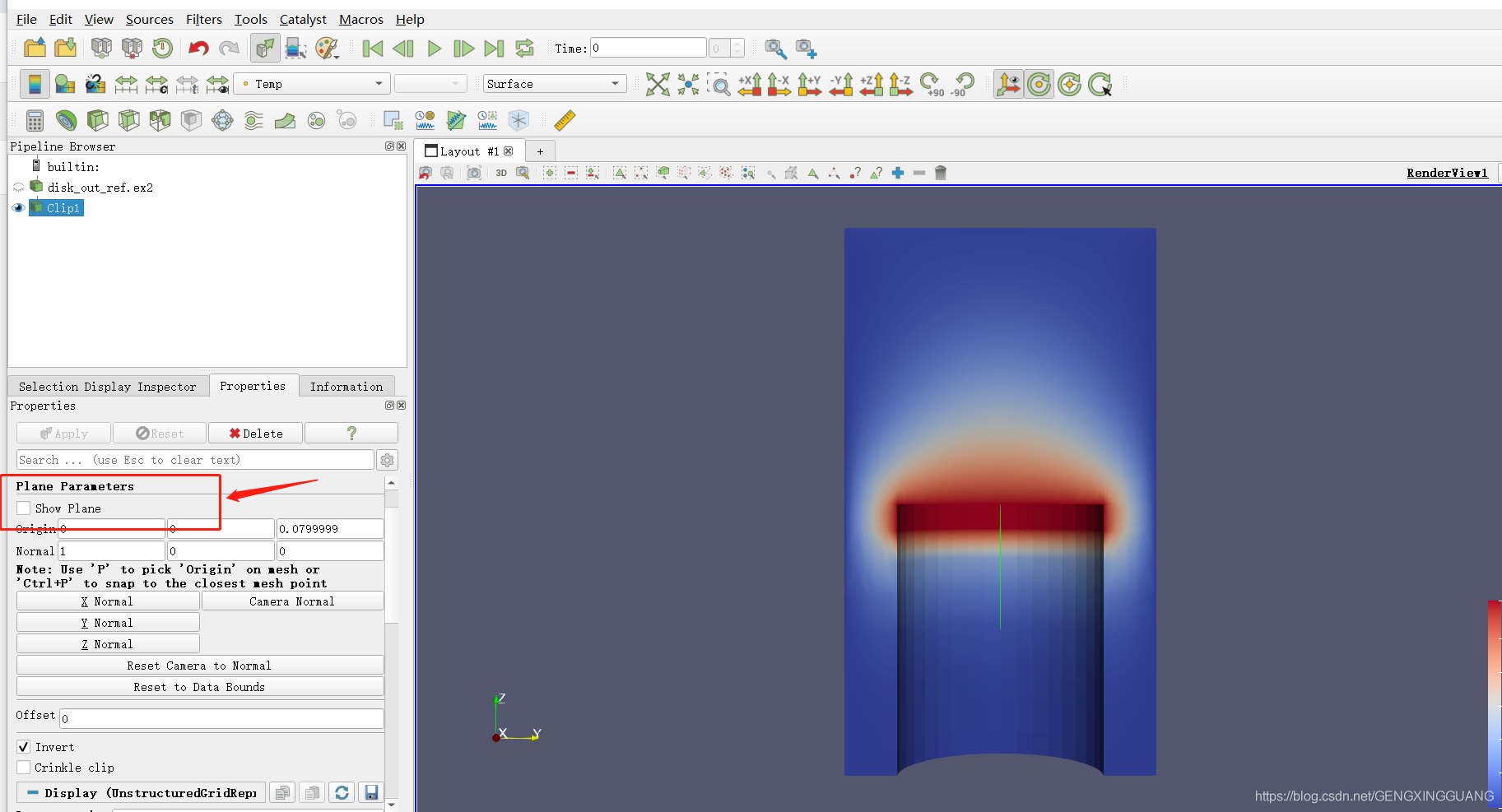This screenshot has height=812, width=1502.
Task: Click the Ruler measurement icon
Action: pyautogui.click(x=565, y=121)
